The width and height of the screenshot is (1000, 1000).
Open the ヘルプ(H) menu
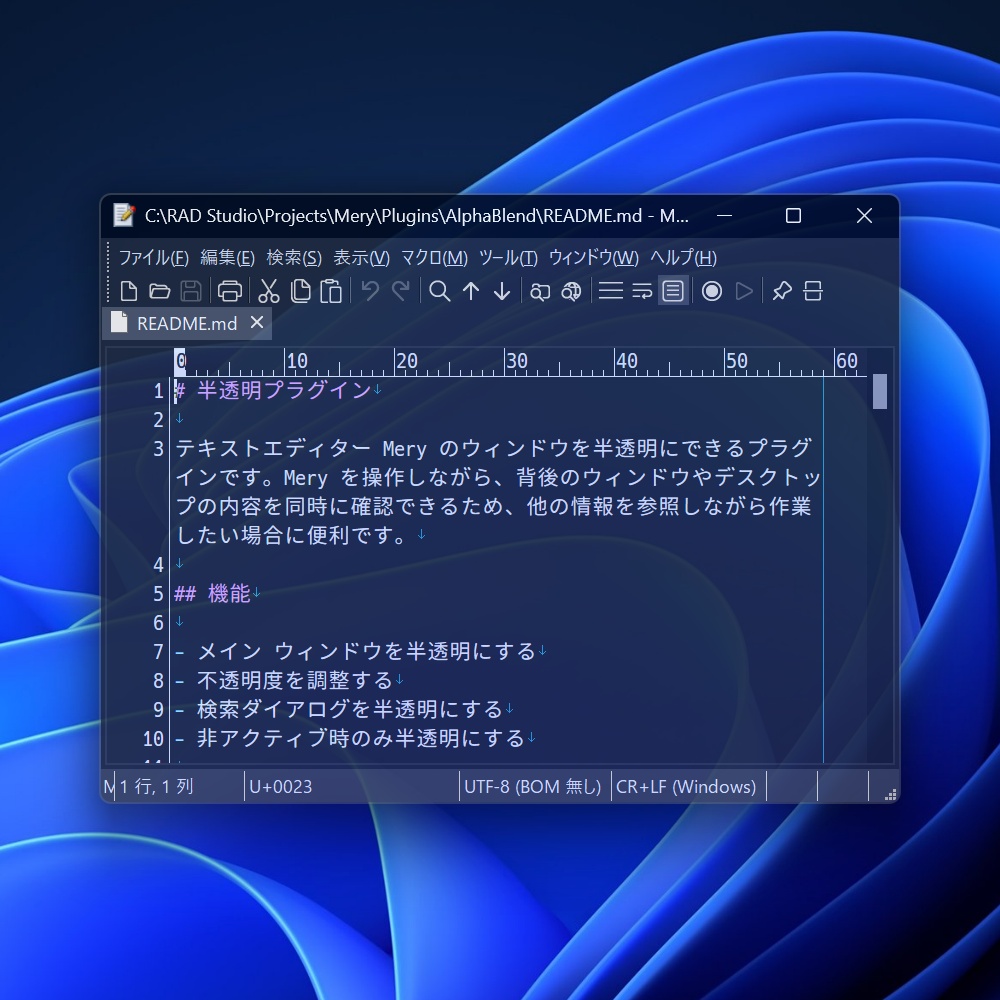(684, 258)
